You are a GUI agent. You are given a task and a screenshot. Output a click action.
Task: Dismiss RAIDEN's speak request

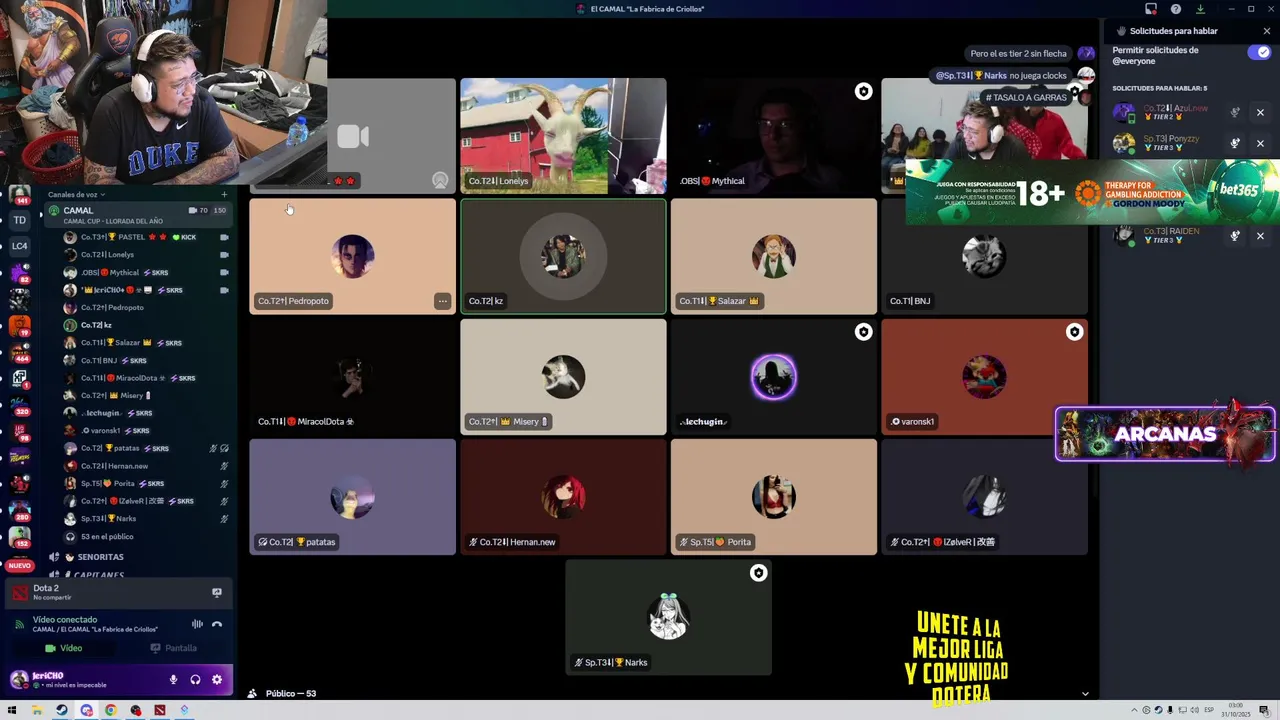1260,236
